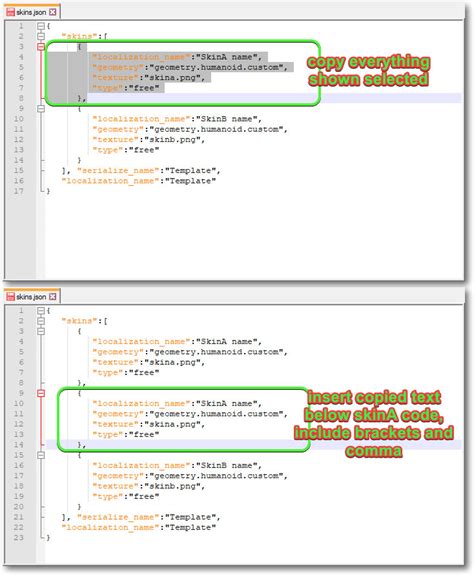Select the skins.json tab in bottom editor

(x=32, y=297)
